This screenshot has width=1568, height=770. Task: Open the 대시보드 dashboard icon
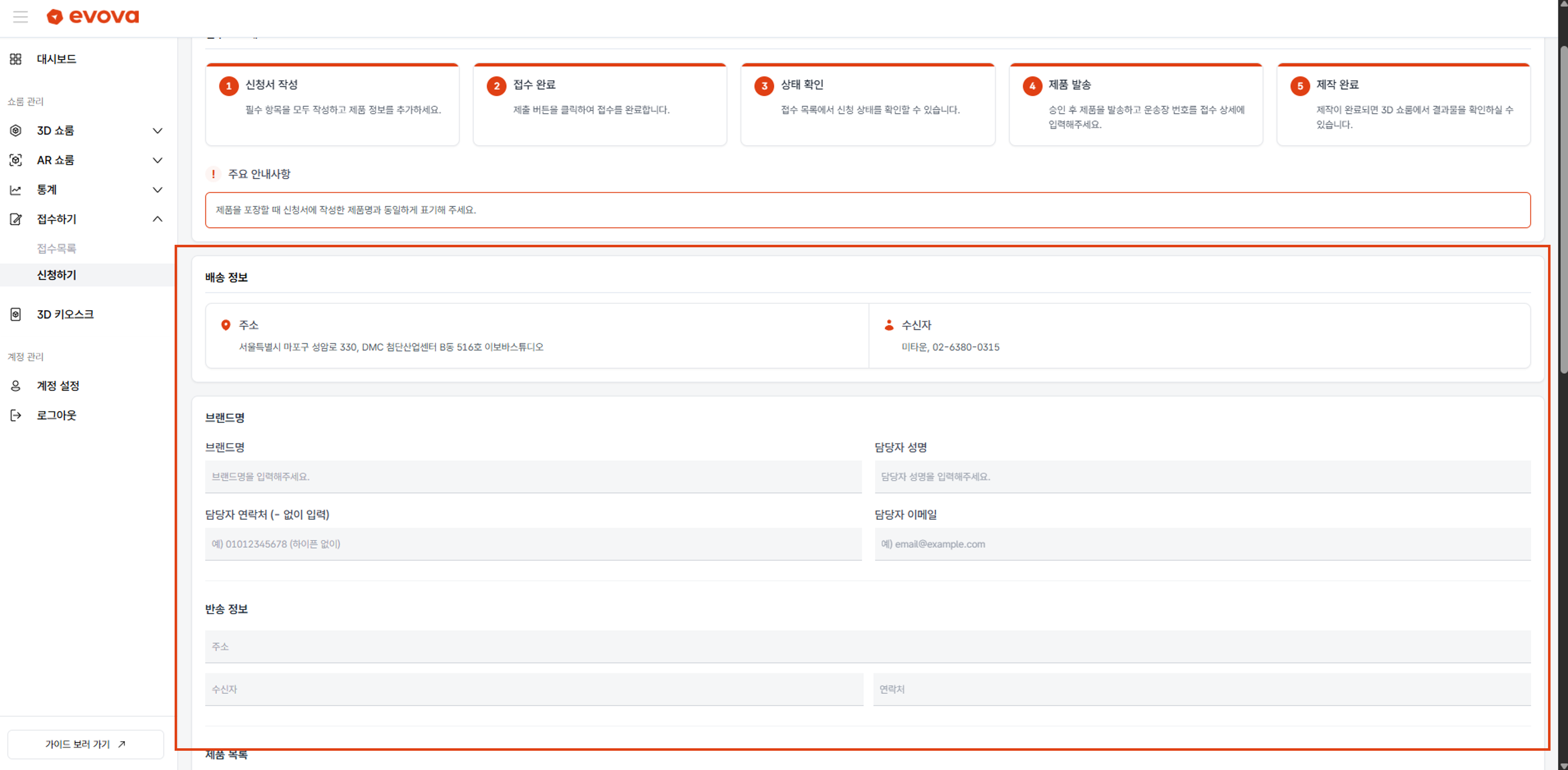tap(16, 59)
